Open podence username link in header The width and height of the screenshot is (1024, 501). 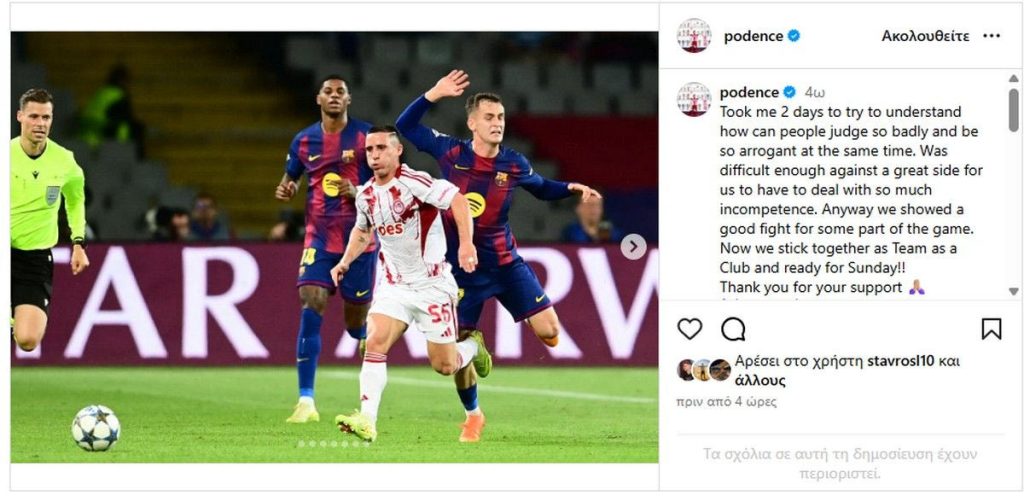(x=753, y=37)
